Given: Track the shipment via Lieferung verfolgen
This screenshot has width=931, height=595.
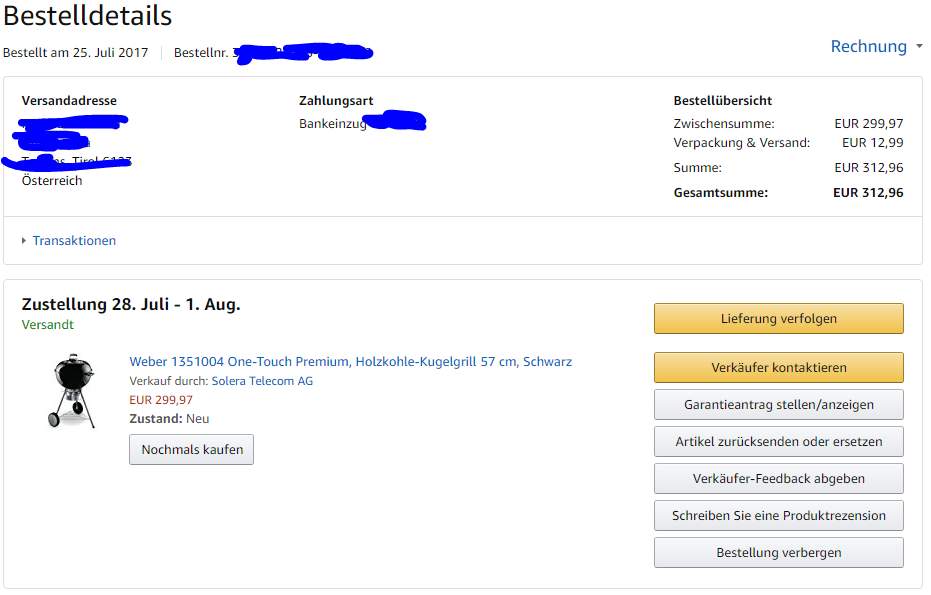Looking at the screenshot, I should click(778, 319).
